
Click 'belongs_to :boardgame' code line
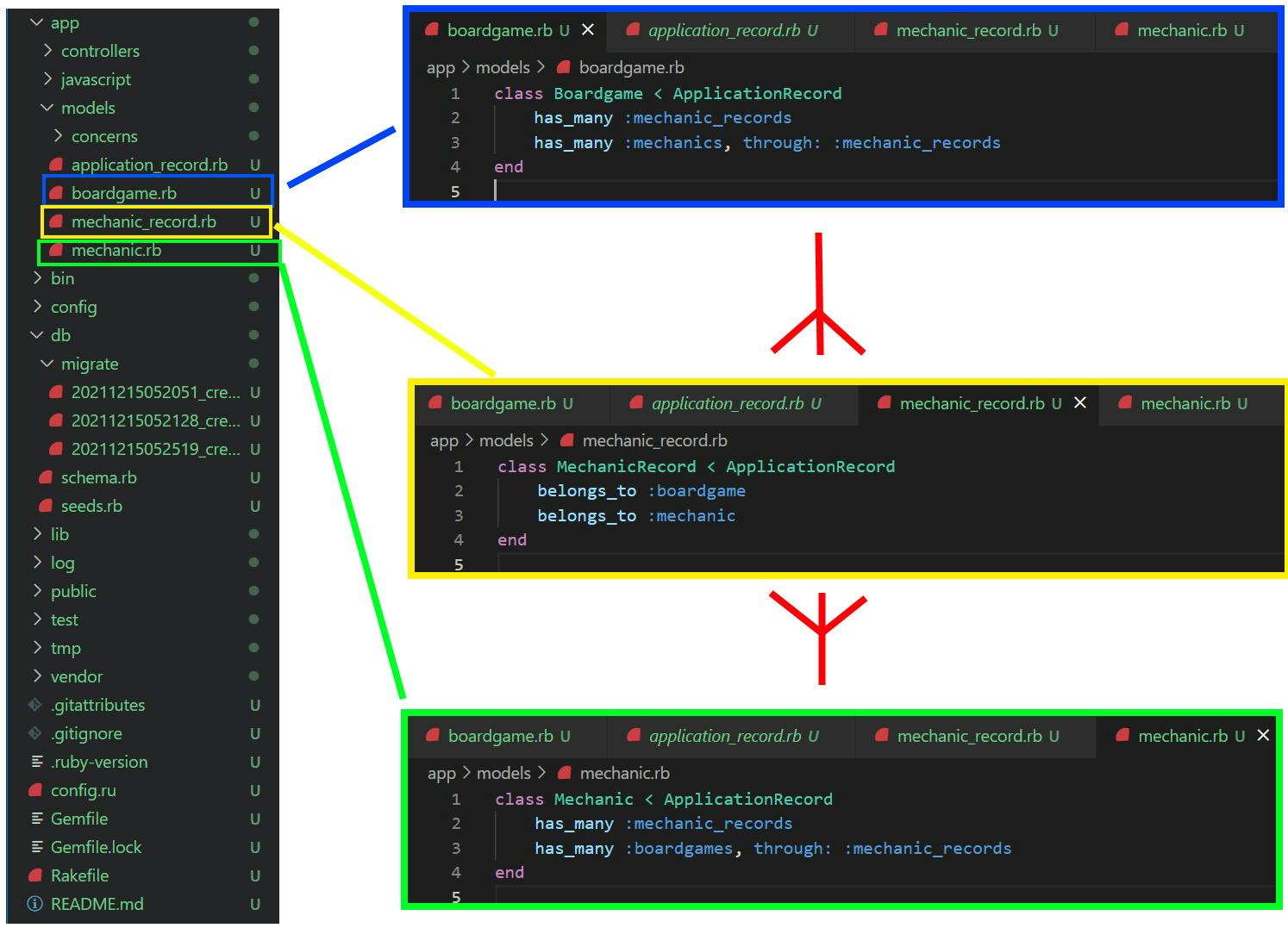[641, 490]
